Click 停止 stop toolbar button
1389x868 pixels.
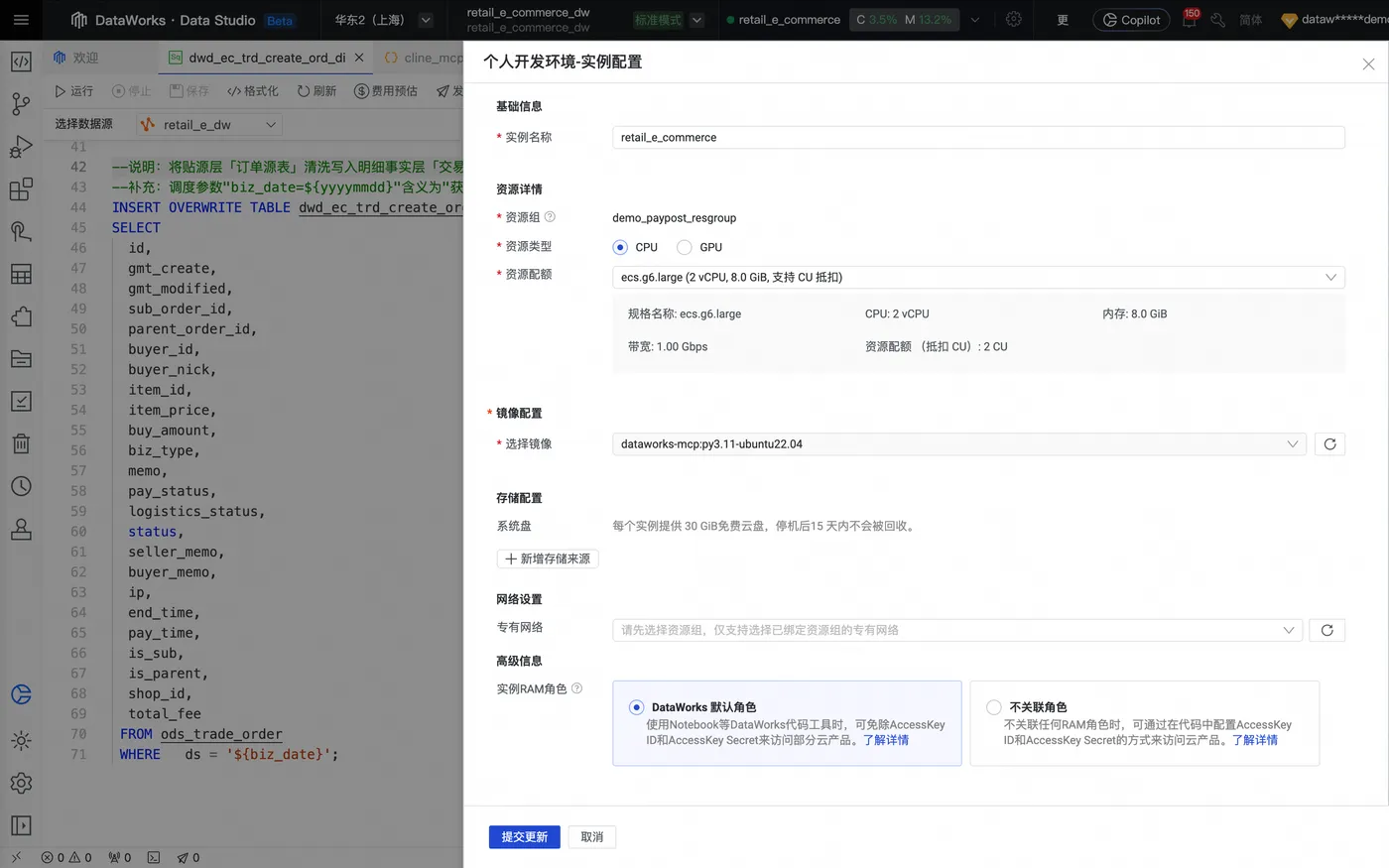point(131,91)
